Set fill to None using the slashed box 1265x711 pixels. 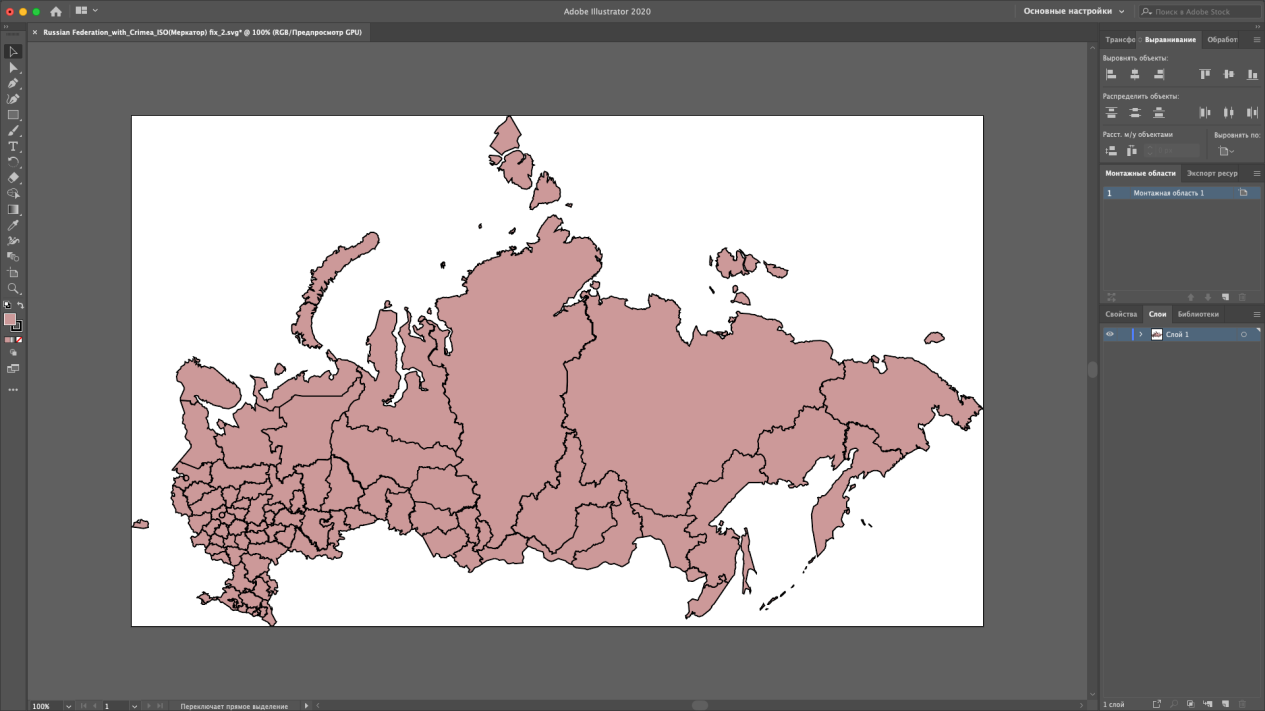point(19,340)
